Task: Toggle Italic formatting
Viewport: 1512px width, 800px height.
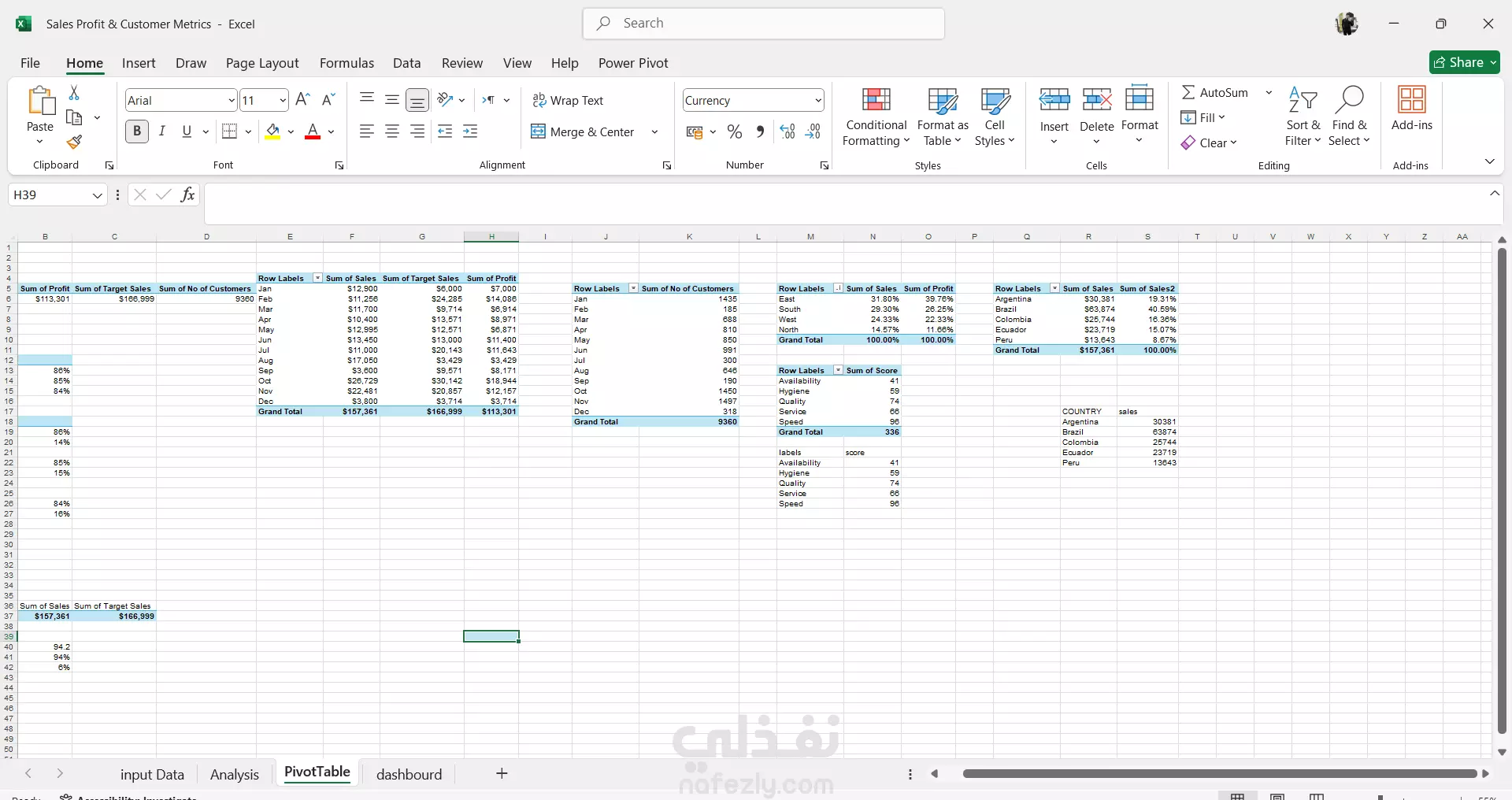Action: [162, 131]
